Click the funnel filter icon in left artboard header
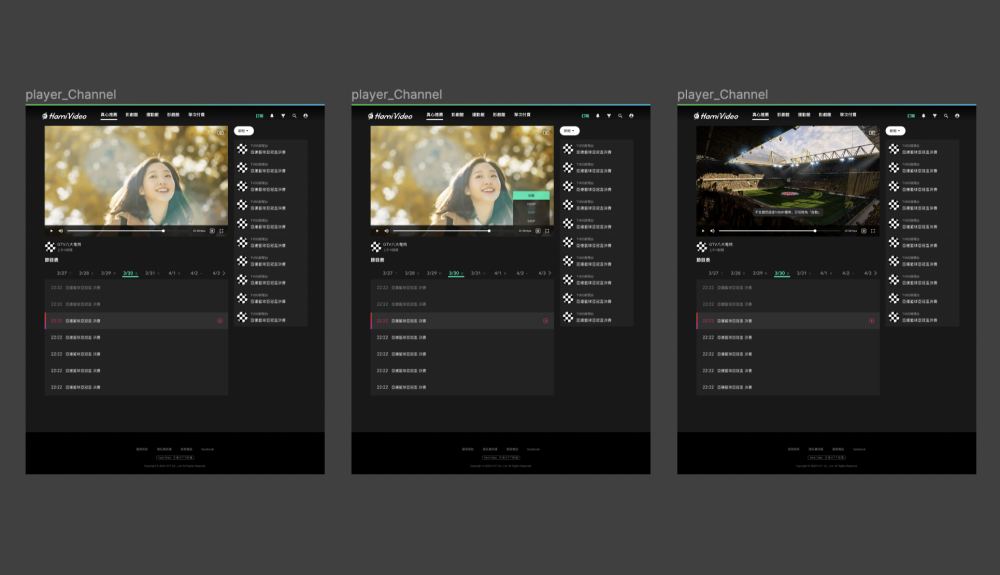The height and width of the screenshot is (575, 1000). (x=283, y=116)
